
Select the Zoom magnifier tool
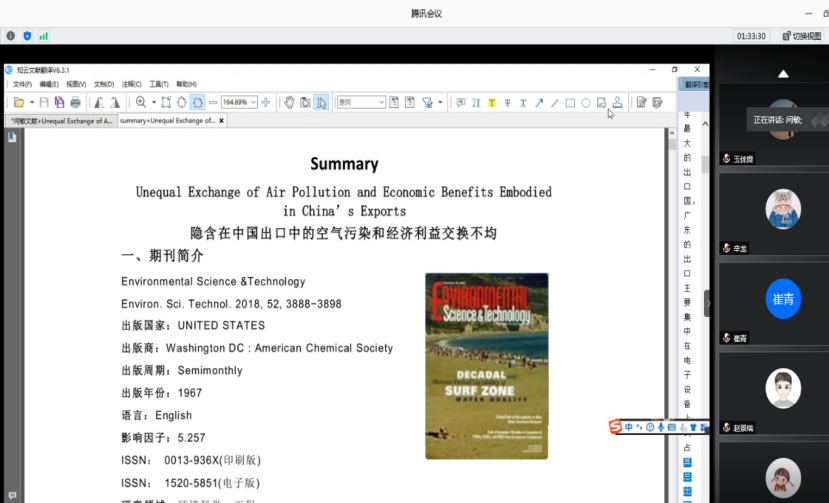click(x=141, y=102)
